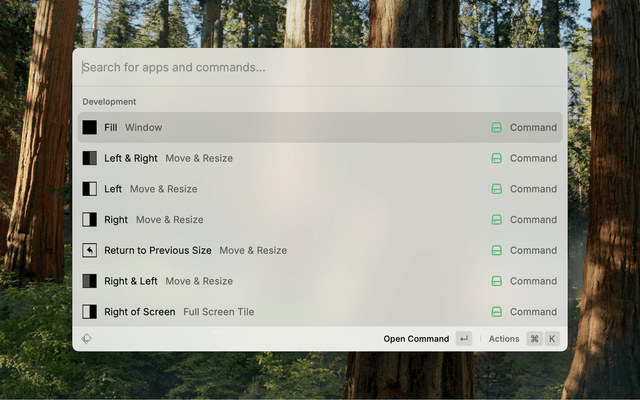Select the Fill Window command
The image size is (640, 400).
tap(300, 128)
